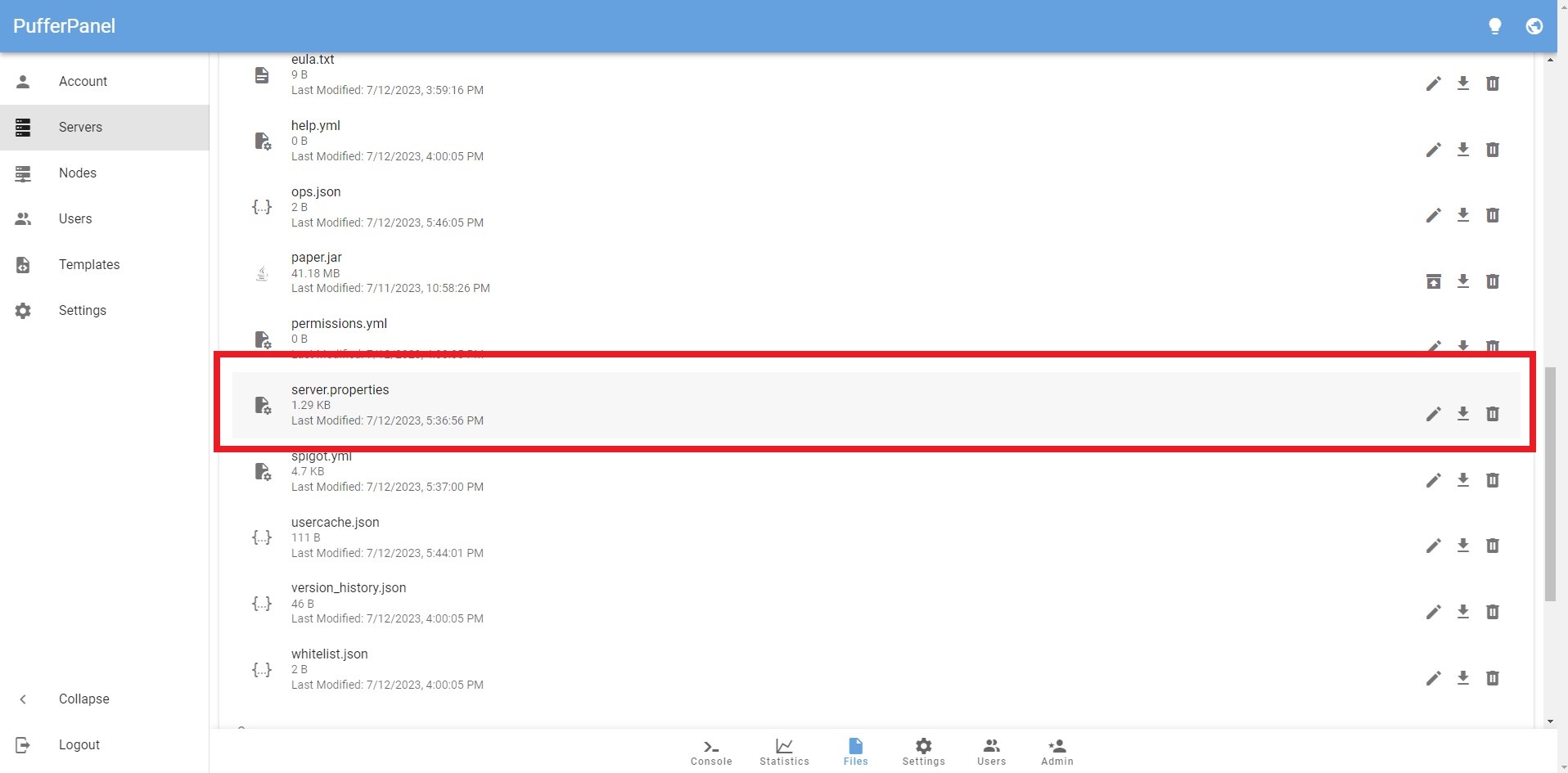Delete the eula.txt file
Image resolution: width=1568 pixels, height=773 pixels.
pos(1492,83)
